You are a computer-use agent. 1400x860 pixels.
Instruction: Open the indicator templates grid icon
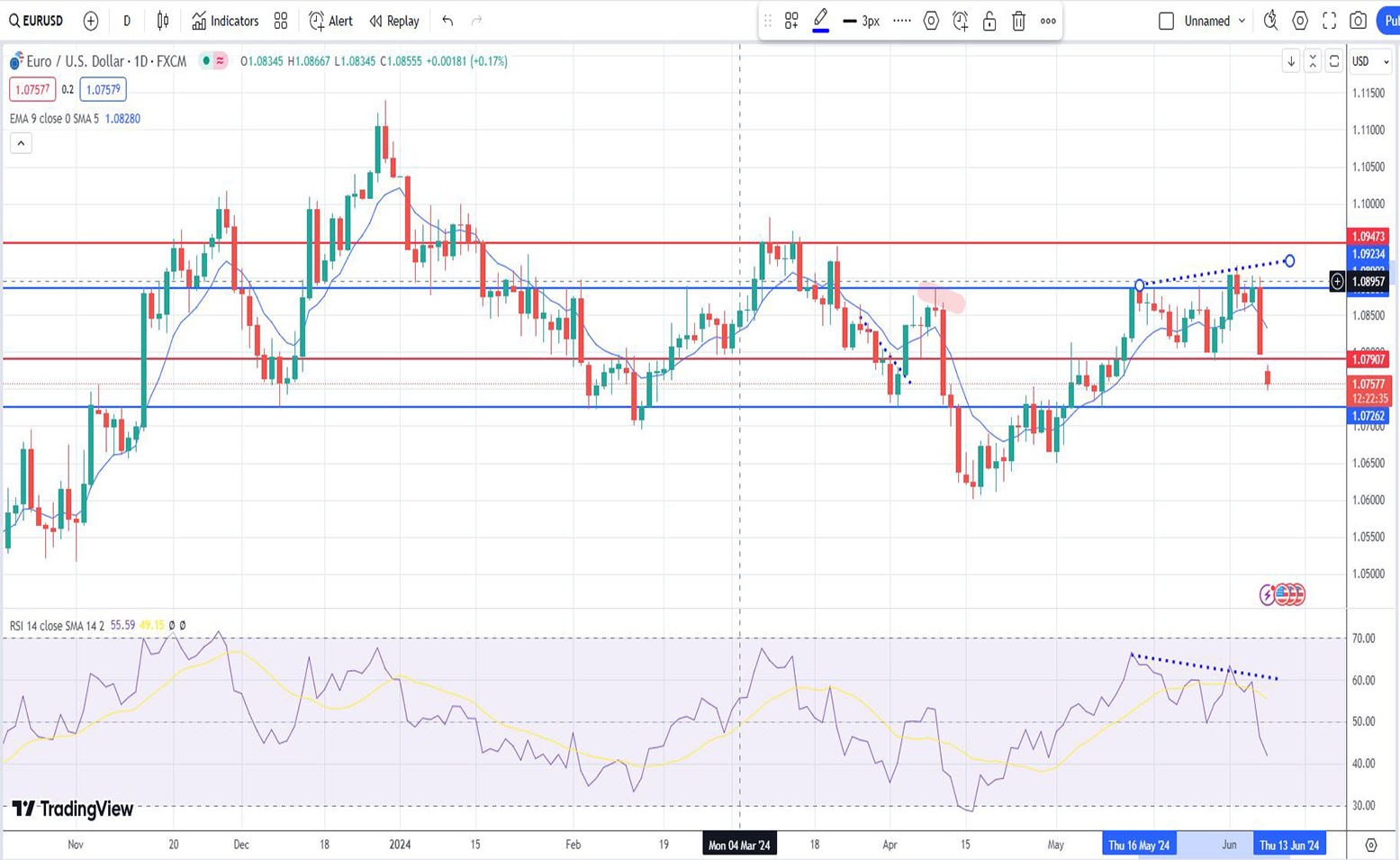coord(281,21)
